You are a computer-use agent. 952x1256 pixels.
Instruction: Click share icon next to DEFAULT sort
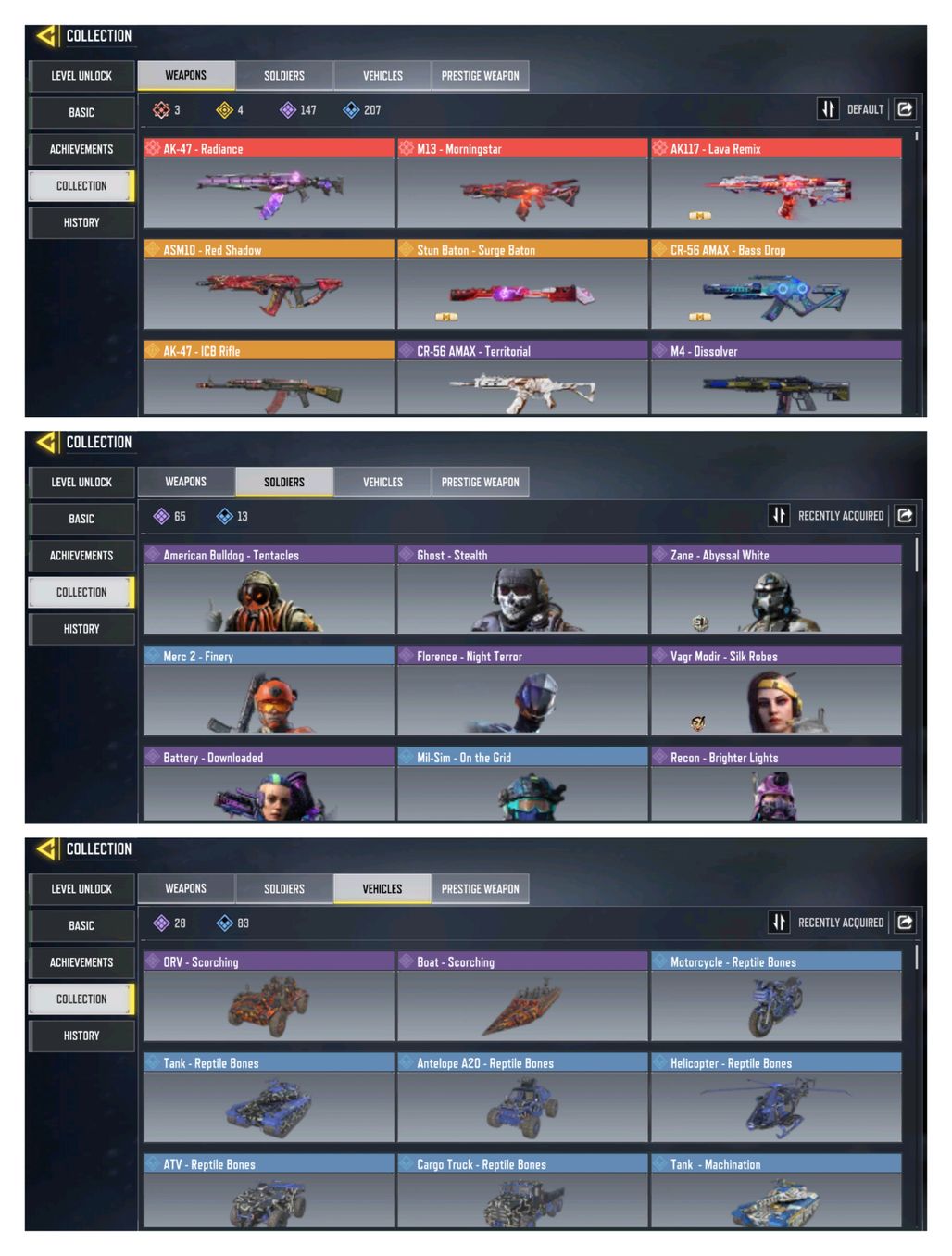click(x=905, y=109)
